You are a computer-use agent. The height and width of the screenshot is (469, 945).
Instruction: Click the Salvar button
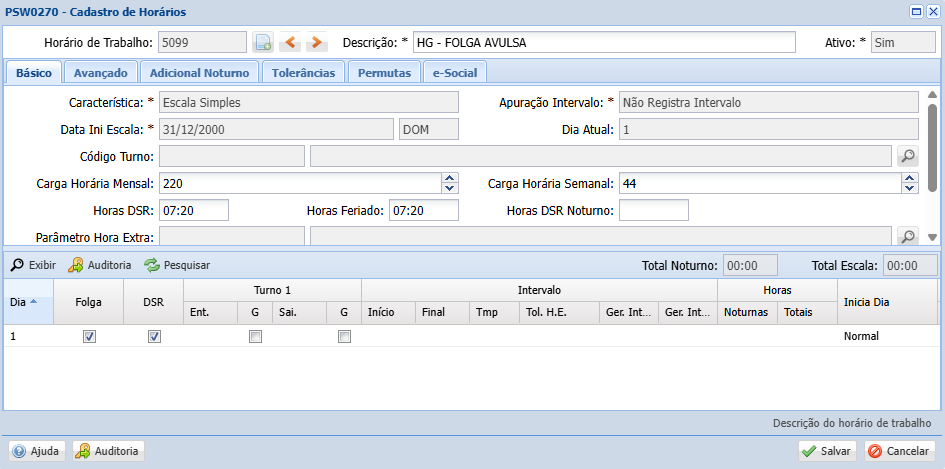[x=828, y=451]
